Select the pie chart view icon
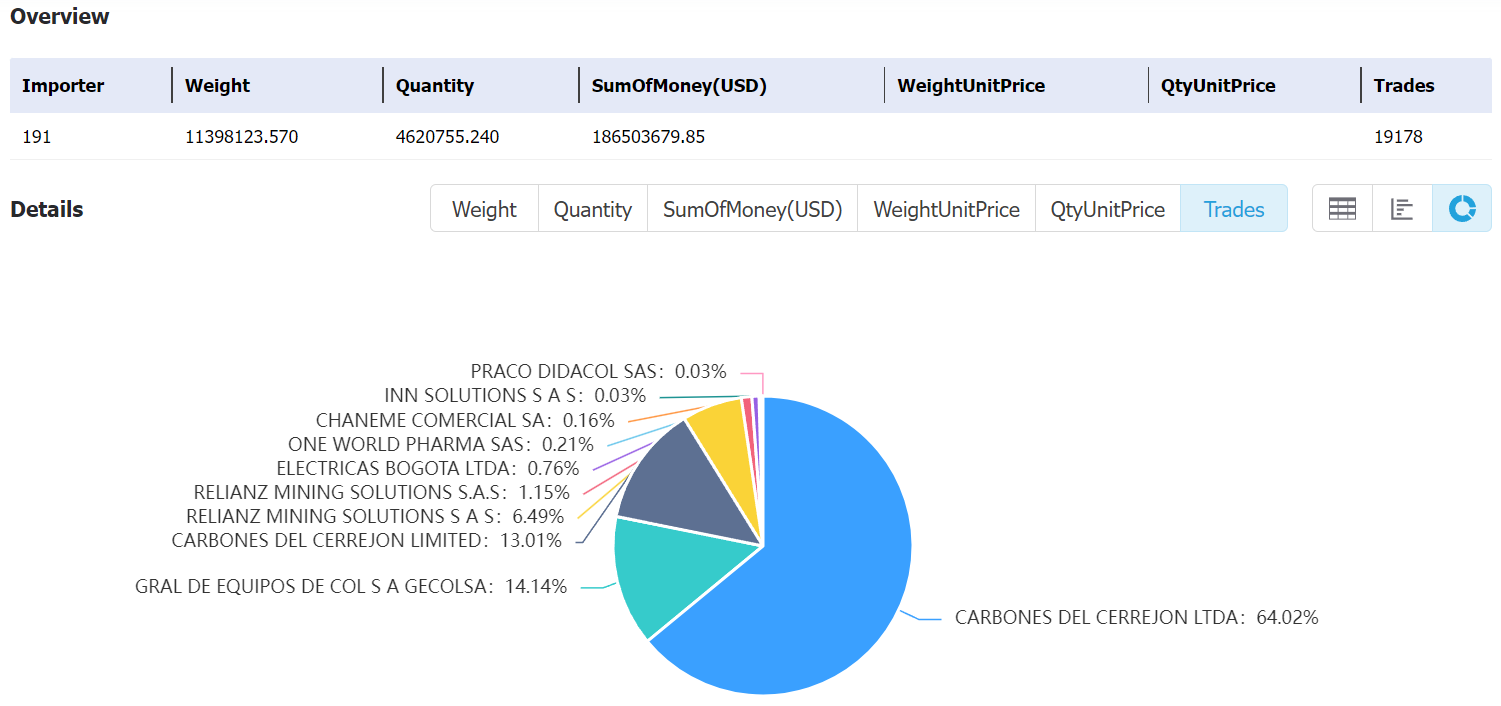The image size is (1501, 706). point(1462,209)
